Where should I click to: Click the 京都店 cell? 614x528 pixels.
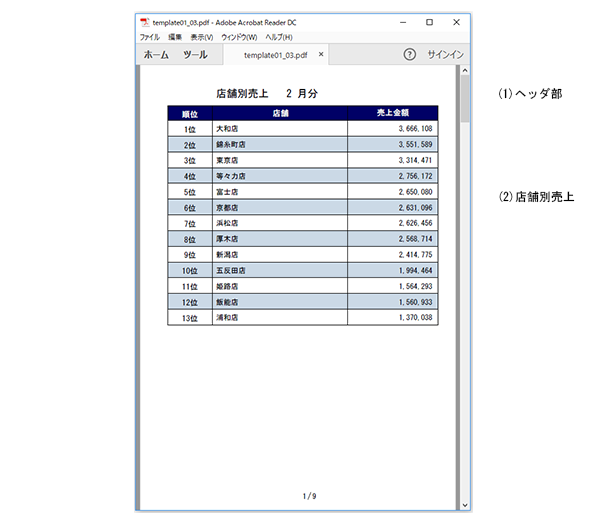280,208
